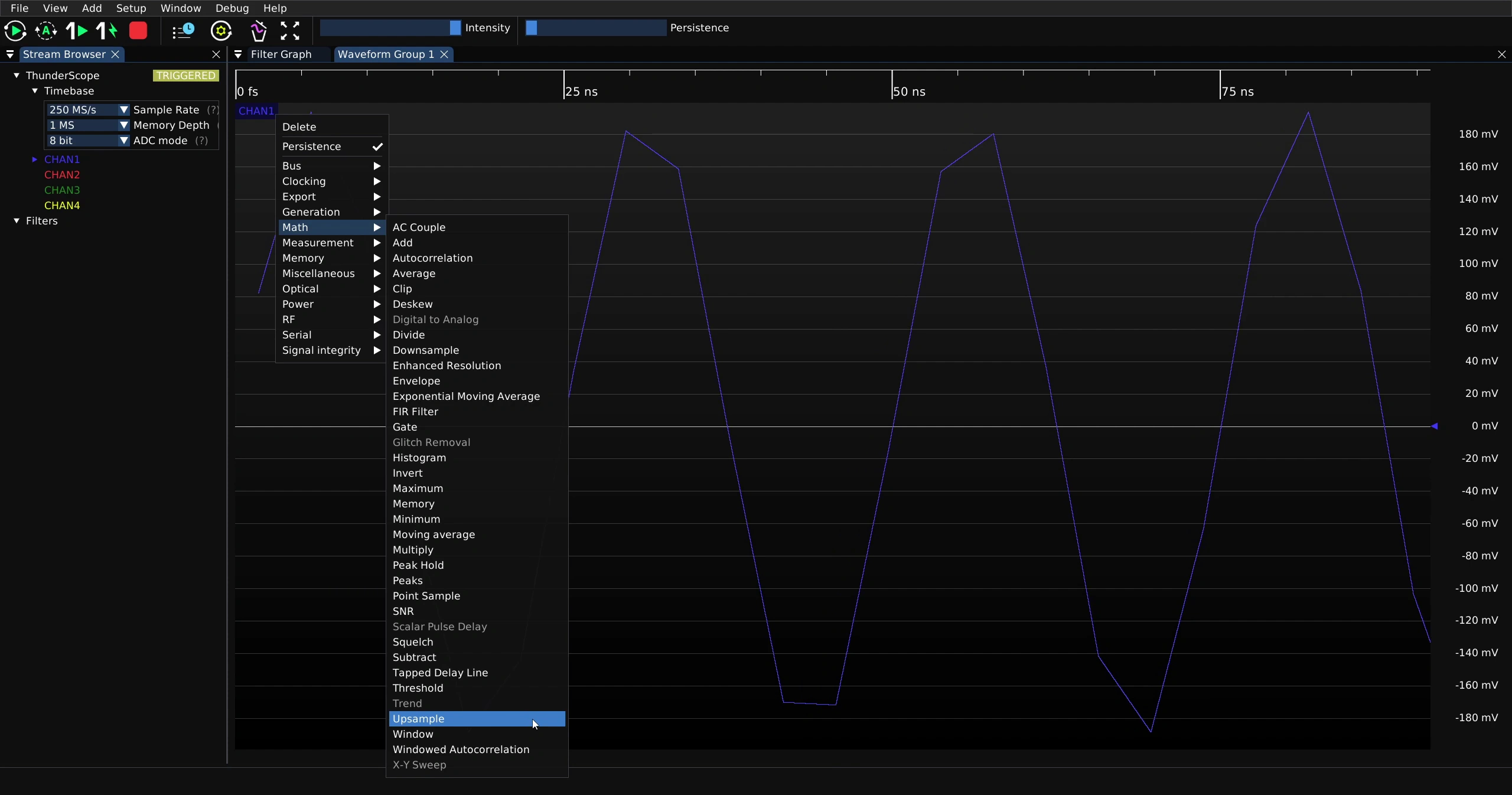Open Signal integrity submenu
The height and width of the screenshot is (795, 1512).
click(331, 350)
